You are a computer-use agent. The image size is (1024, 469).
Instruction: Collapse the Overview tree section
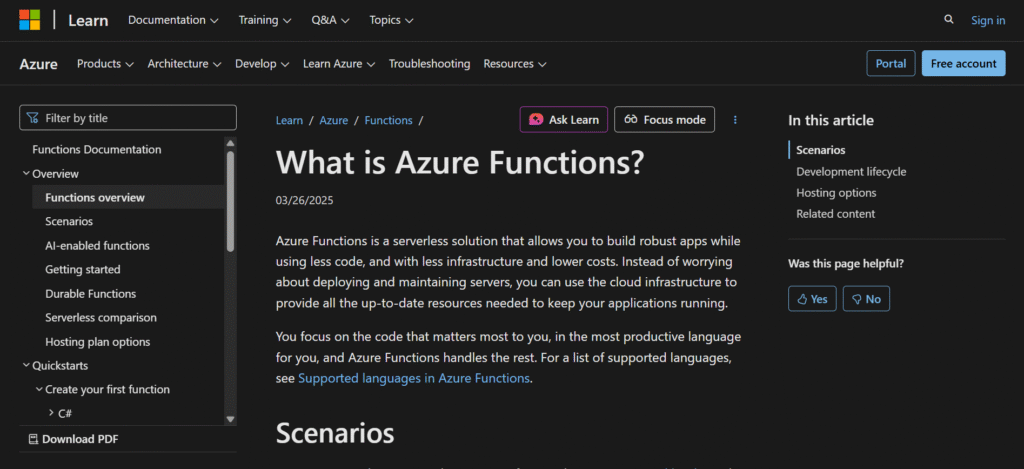(26, 174)
